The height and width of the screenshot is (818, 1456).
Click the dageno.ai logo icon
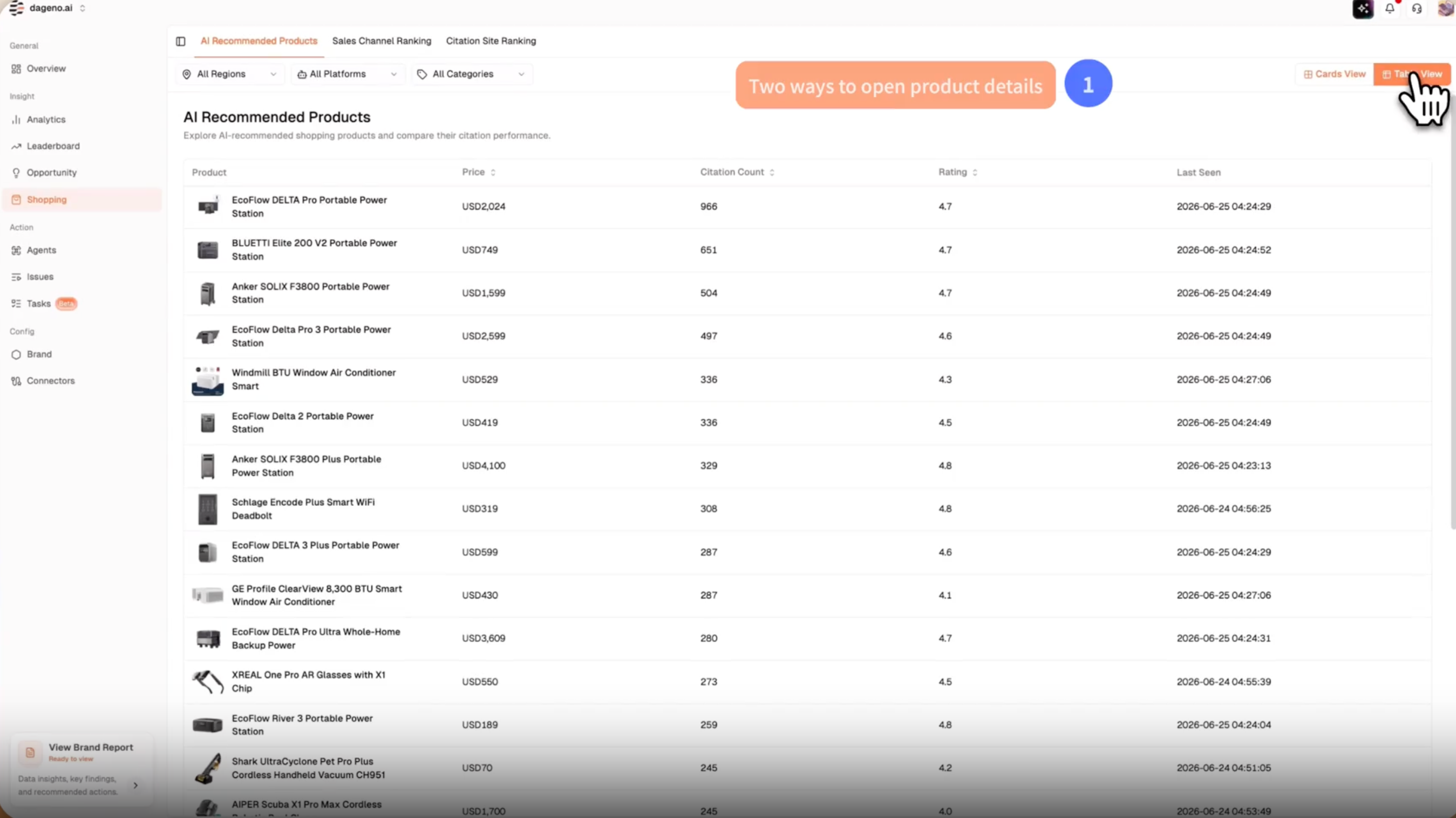[x=17, y=8]
